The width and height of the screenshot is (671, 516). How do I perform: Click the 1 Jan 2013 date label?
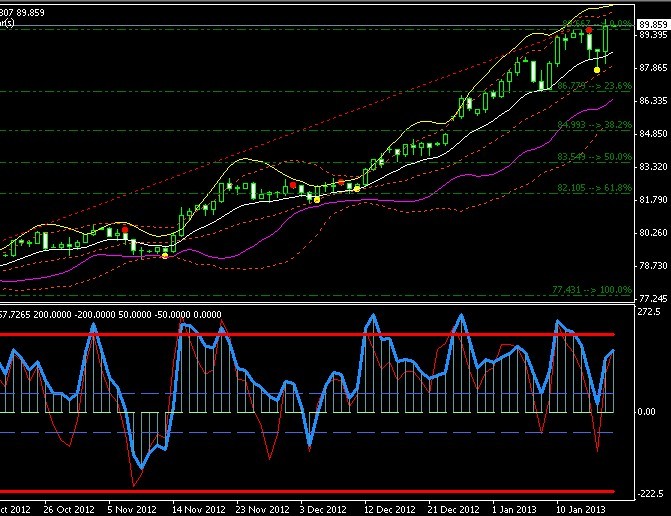514,510
